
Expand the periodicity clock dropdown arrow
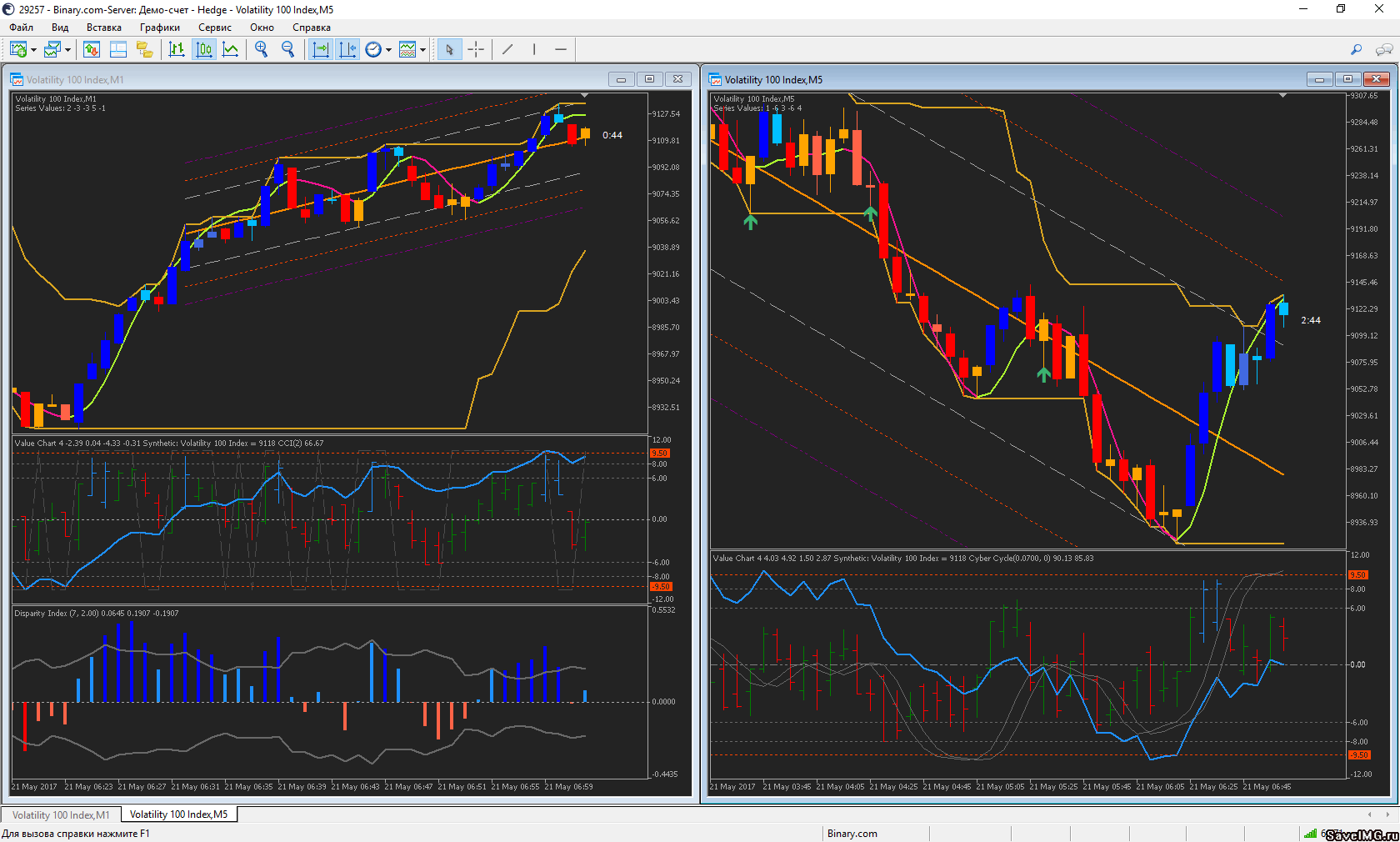388,50
